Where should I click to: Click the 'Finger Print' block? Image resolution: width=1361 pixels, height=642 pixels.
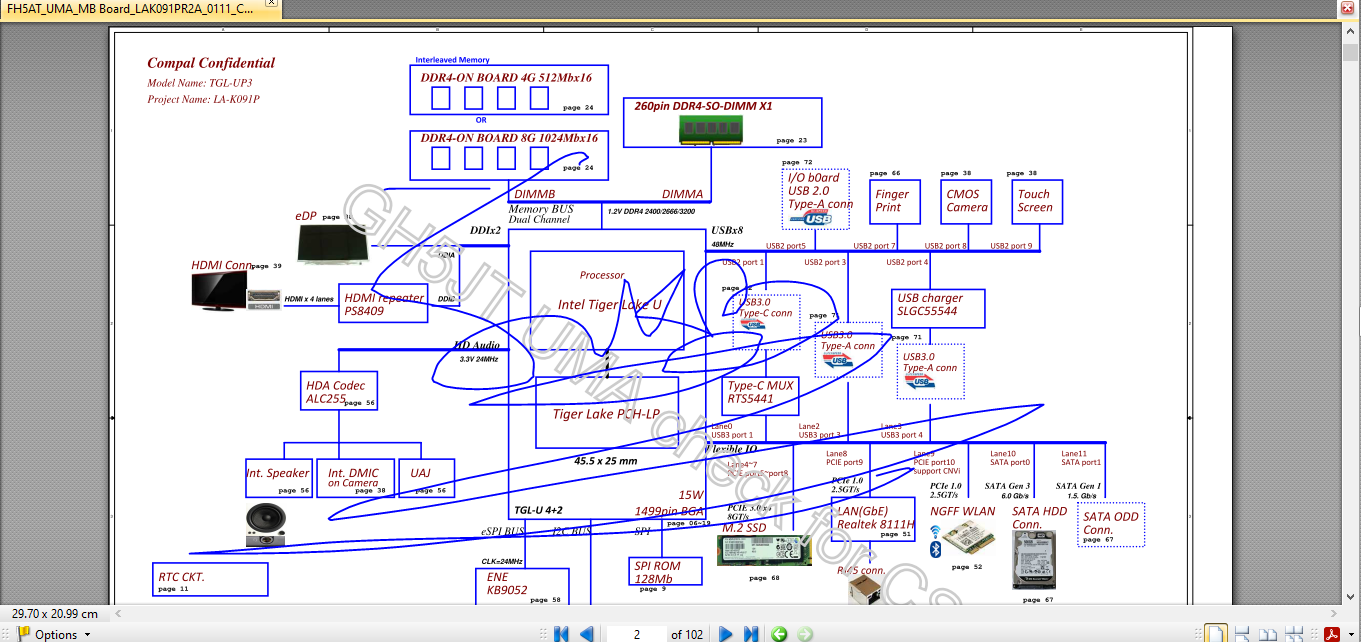pos(893,201)
